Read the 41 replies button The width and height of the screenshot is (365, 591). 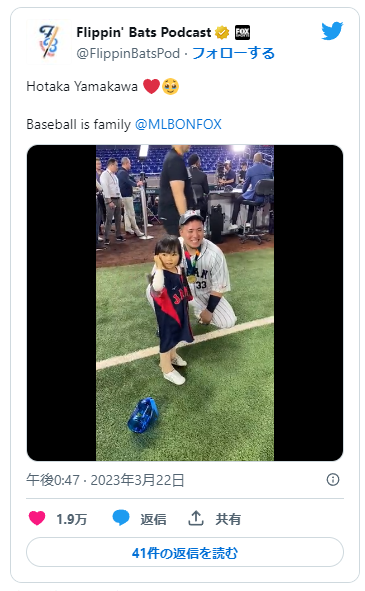click(x=185, y=553)
